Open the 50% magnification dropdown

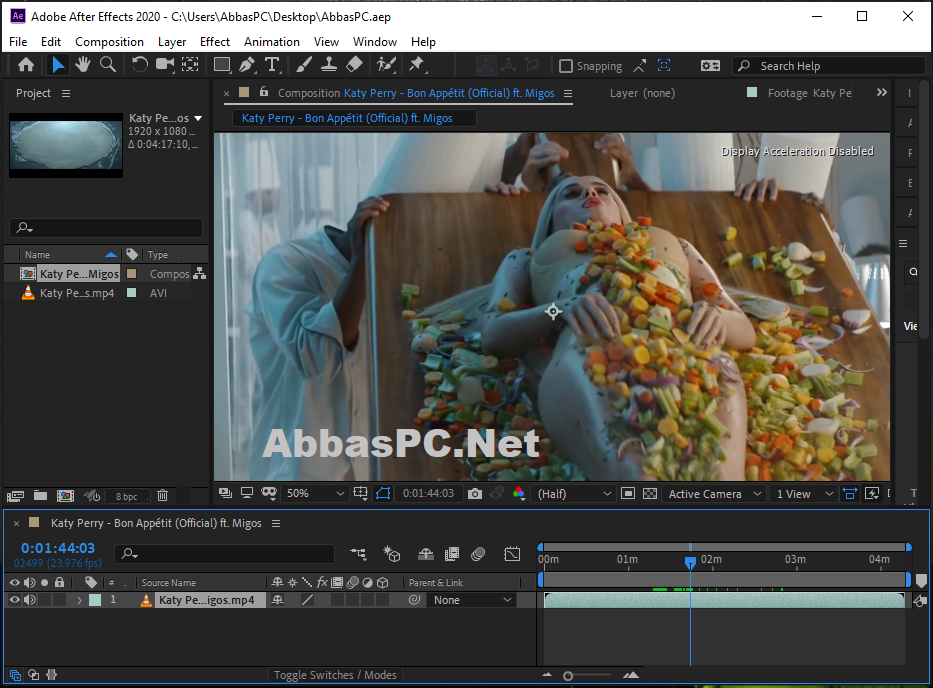(315, 493)
